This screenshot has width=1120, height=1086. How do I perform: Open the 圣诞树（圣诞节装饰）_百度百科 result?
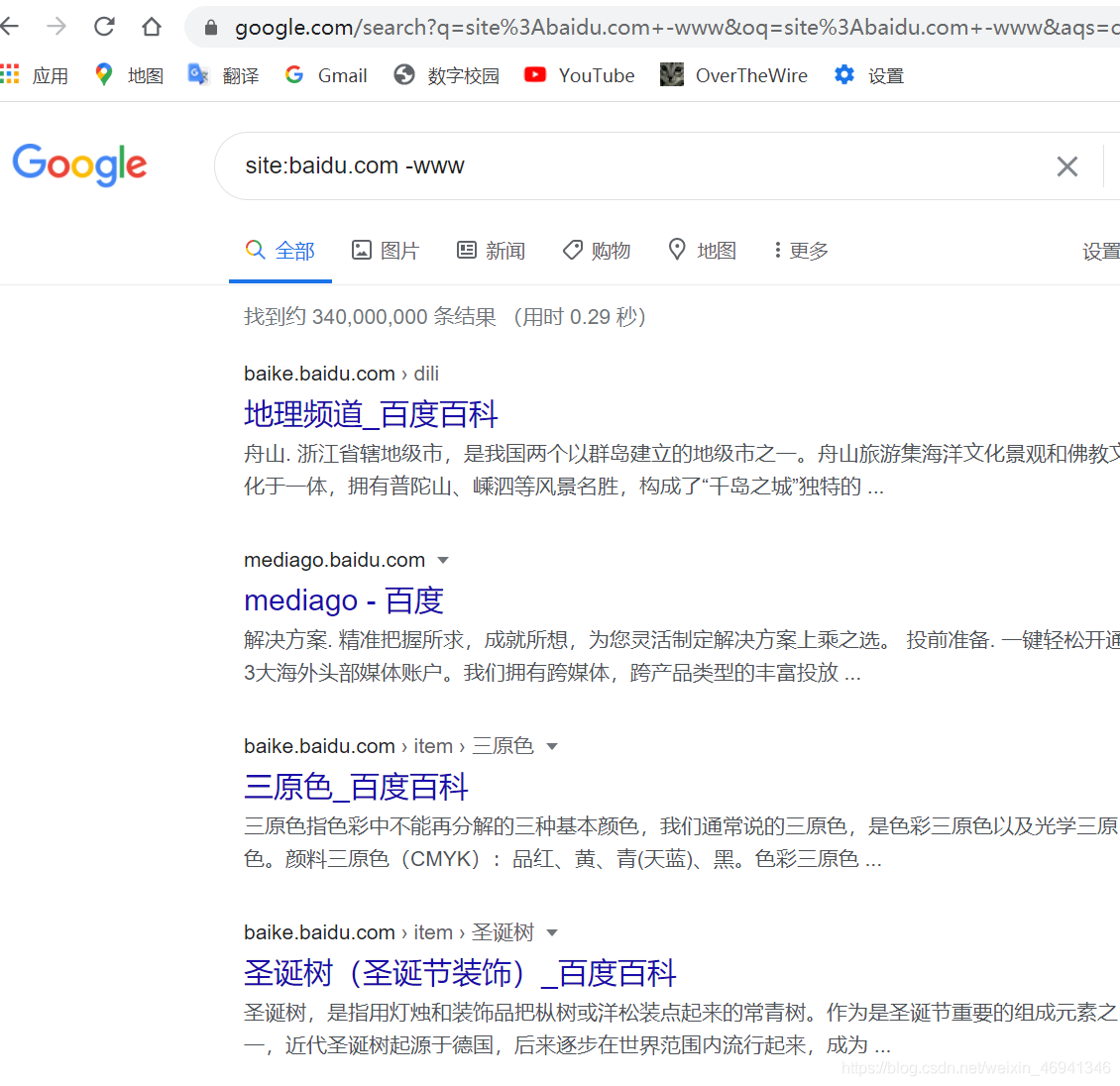[460, 973]
